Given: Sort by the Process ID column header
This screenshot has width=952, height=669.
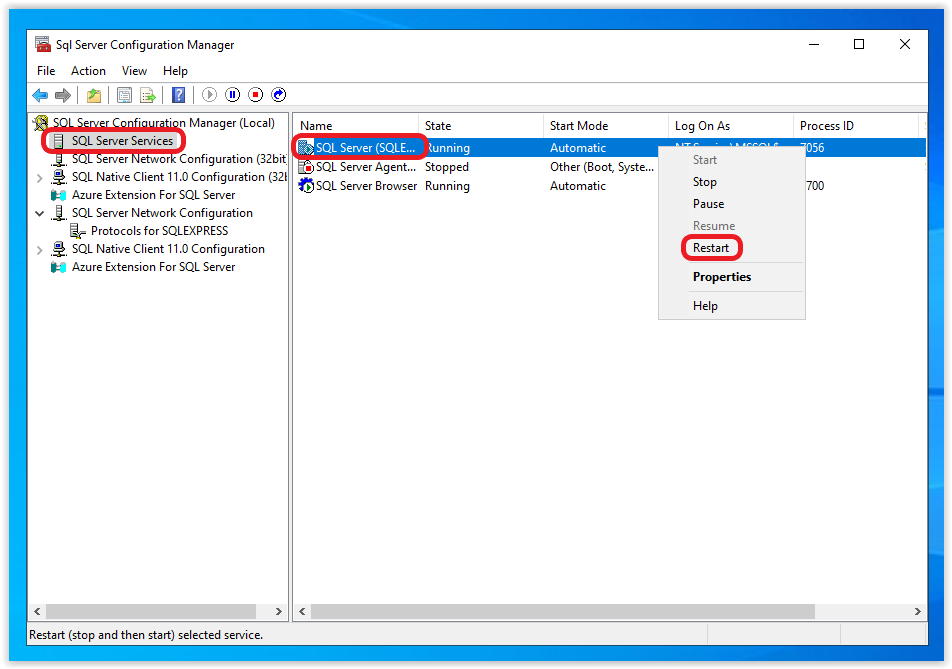Looking at the screenshot, I should coord(856,126).
